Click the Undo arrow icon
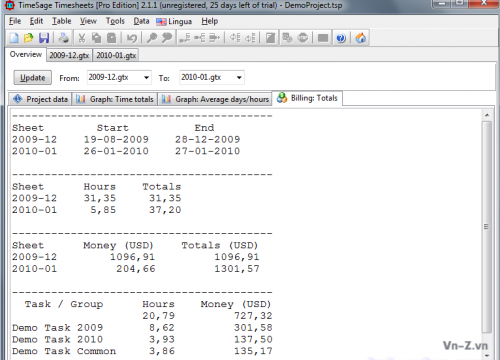 tap(132, 38)
